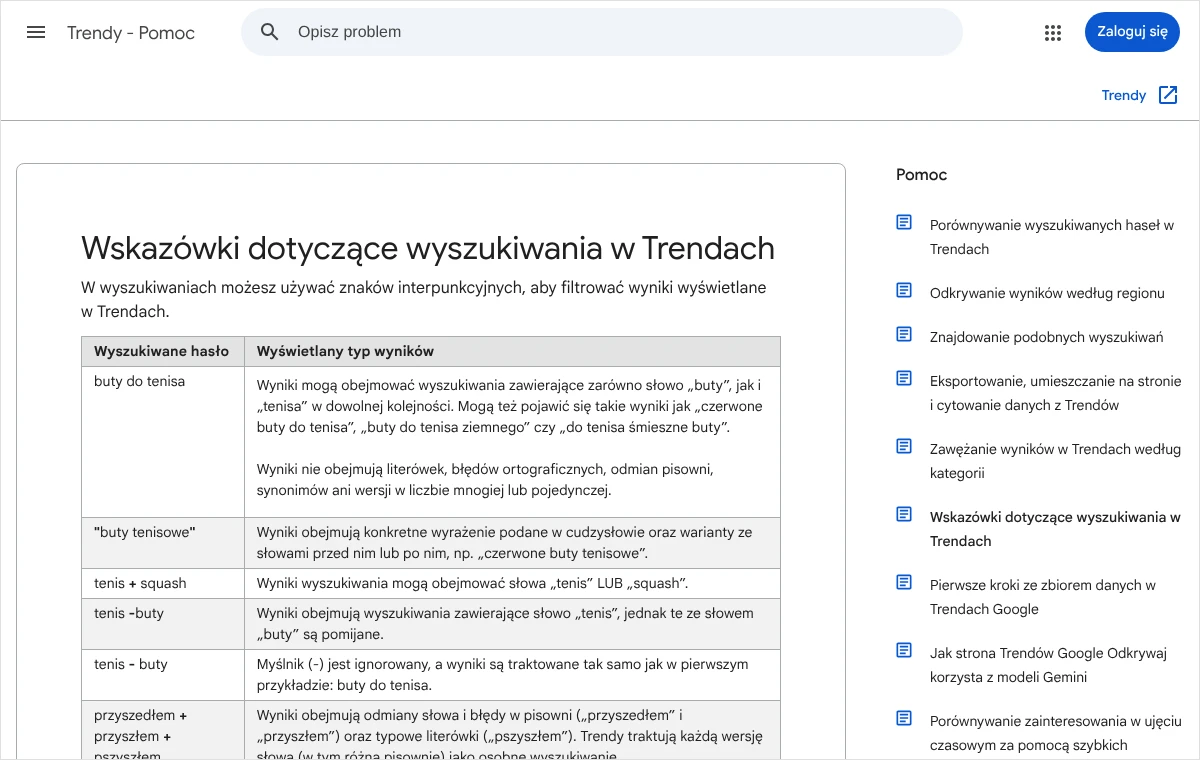Image resolution: width=1200 pixels, height=760 pixels.
Task: Click the intro paragraph about znaków interpunkcyjnych
Action: click(424, 299)
